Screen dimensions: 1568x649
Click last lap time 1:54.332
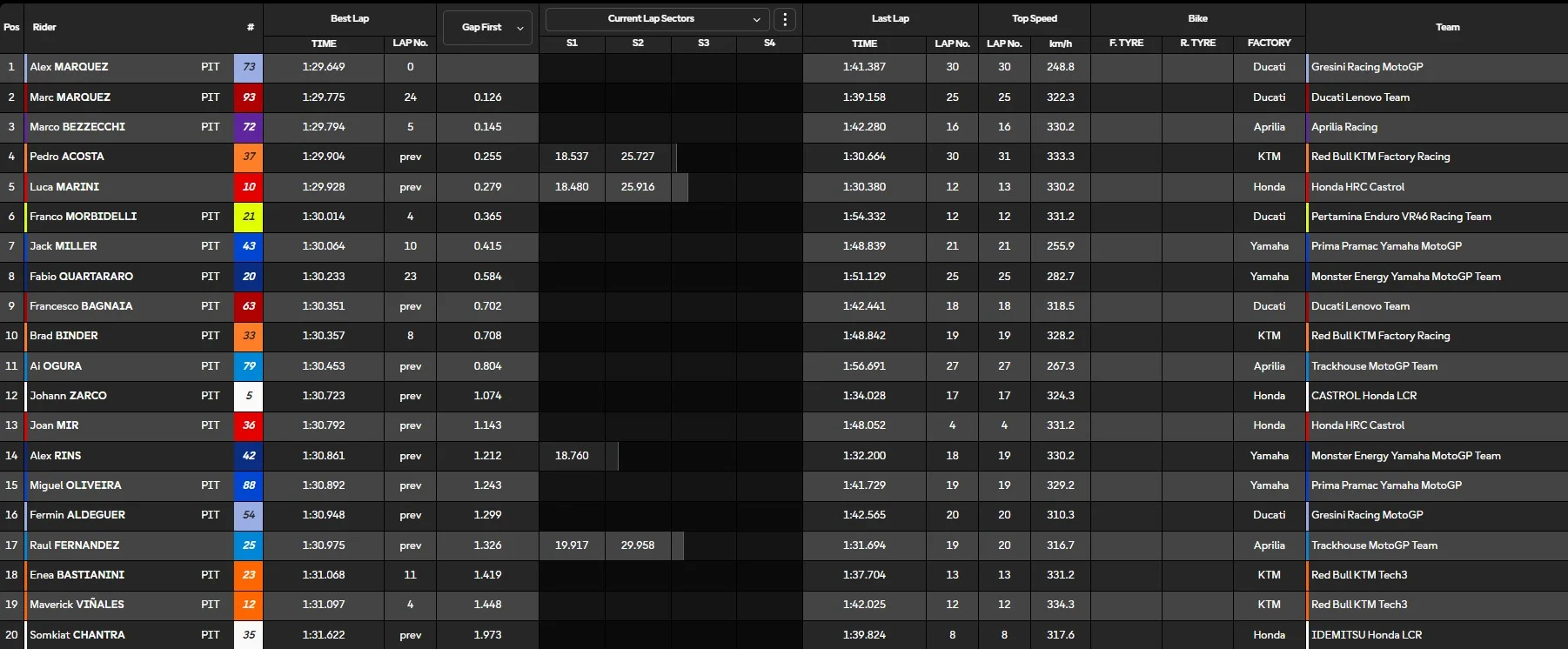coord(864,217)
